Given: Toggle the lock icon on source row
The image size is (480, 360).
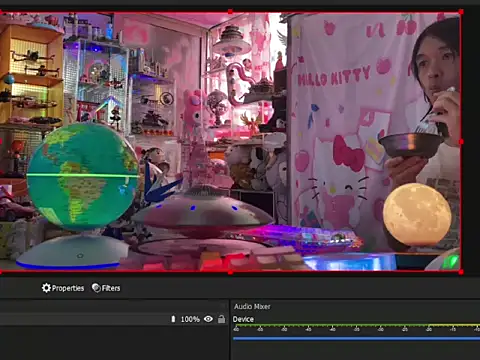Looking at the screenshot, I should pos(221,319).
